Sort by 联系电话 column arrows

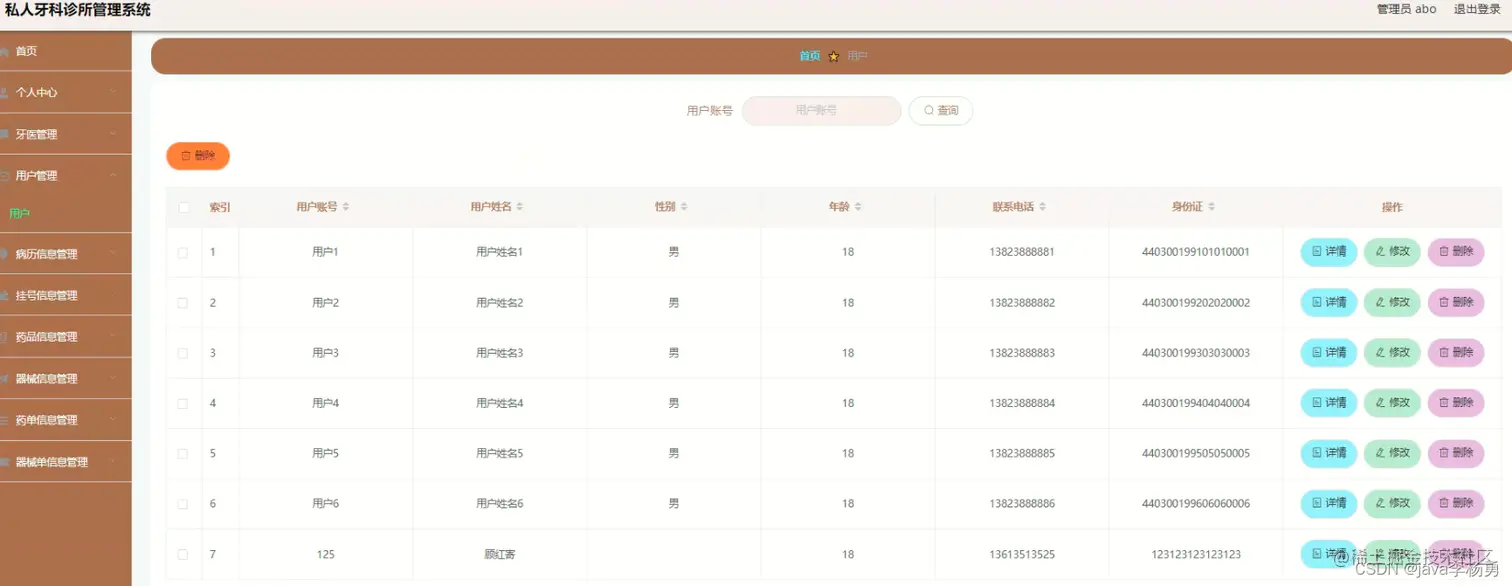click(x=1042, y=207)
